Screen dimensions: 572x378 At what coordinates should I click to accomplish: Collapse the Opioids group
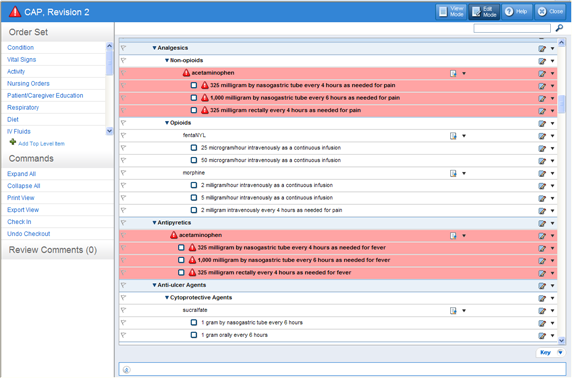click(x=167, y=123)
